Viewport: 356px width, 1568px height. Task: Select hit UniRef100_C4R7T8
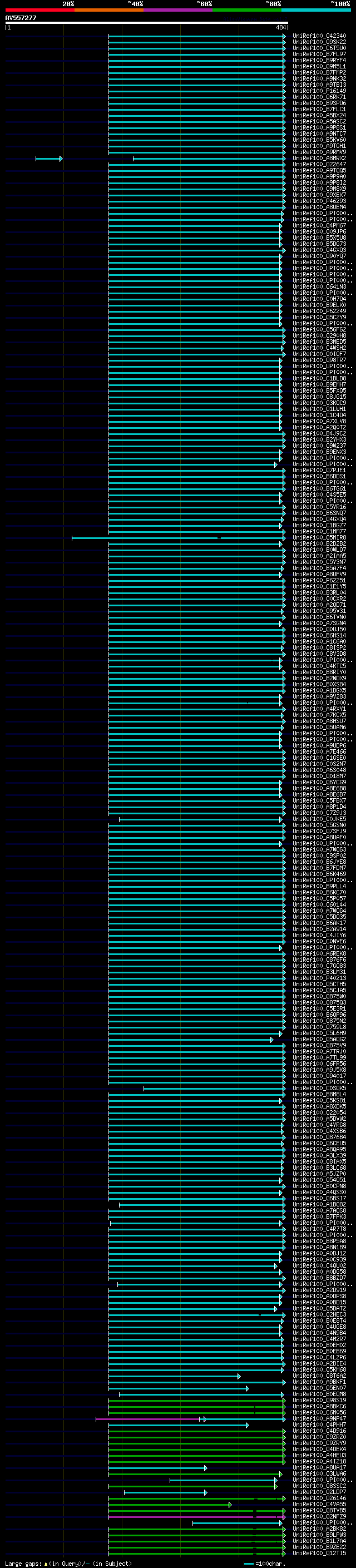pyautogui.click(x=319, y=1229)
